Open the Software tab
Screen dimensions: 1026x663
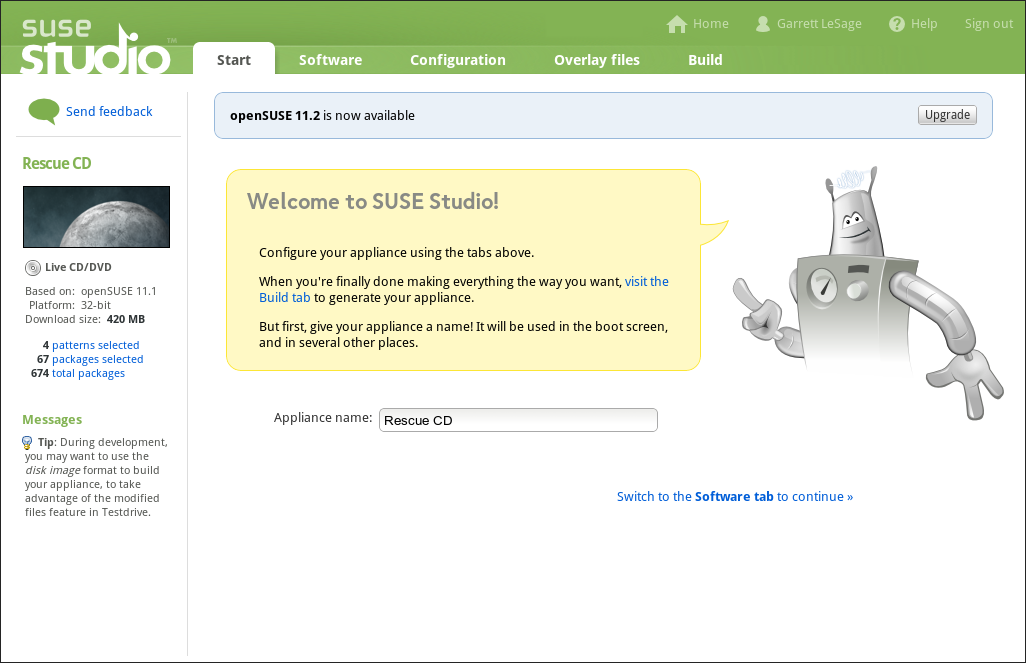pyautogui.click(x=330, y=60)
